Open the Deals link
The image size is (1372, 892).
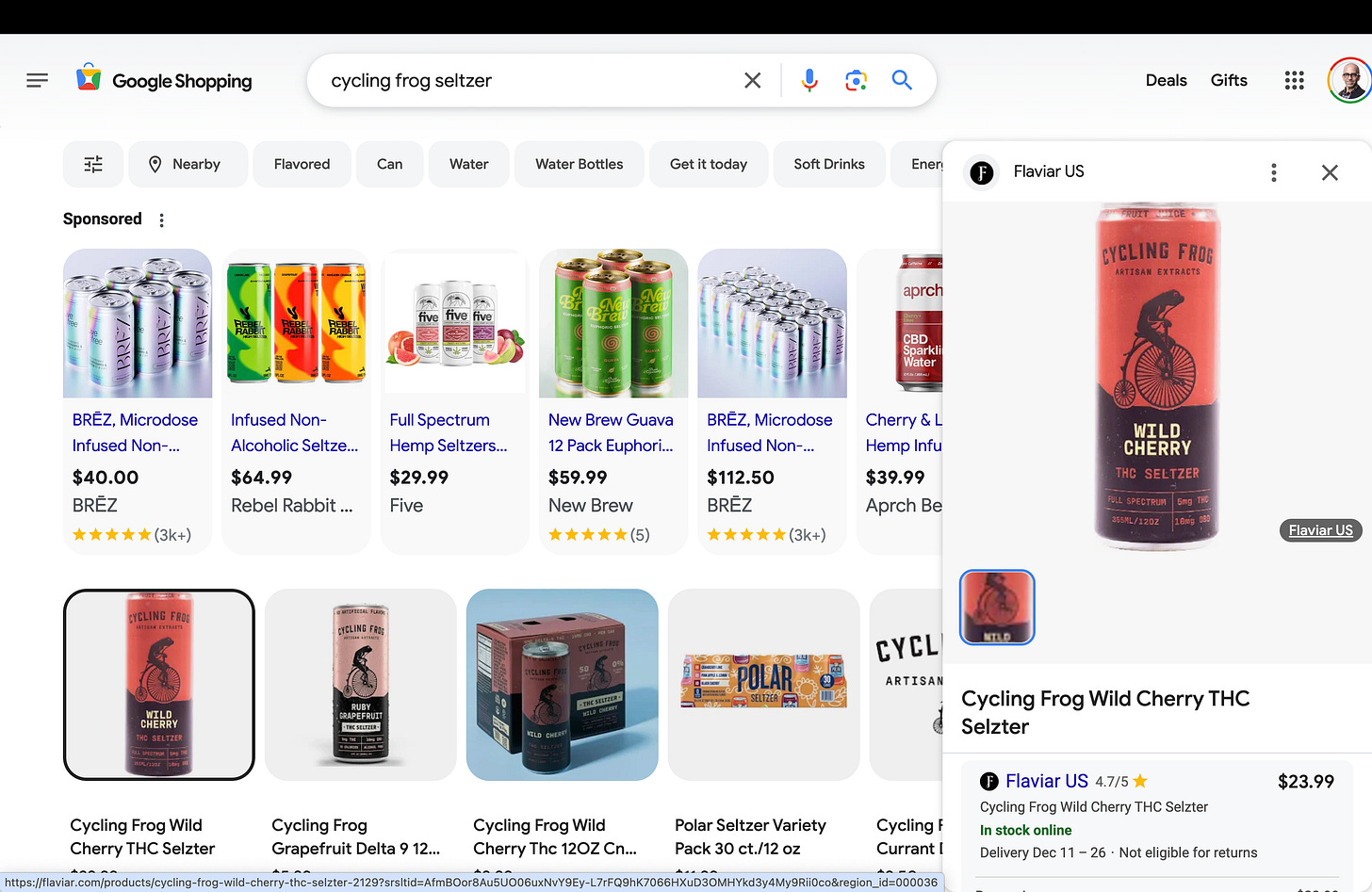click(x=1166, y=81)
